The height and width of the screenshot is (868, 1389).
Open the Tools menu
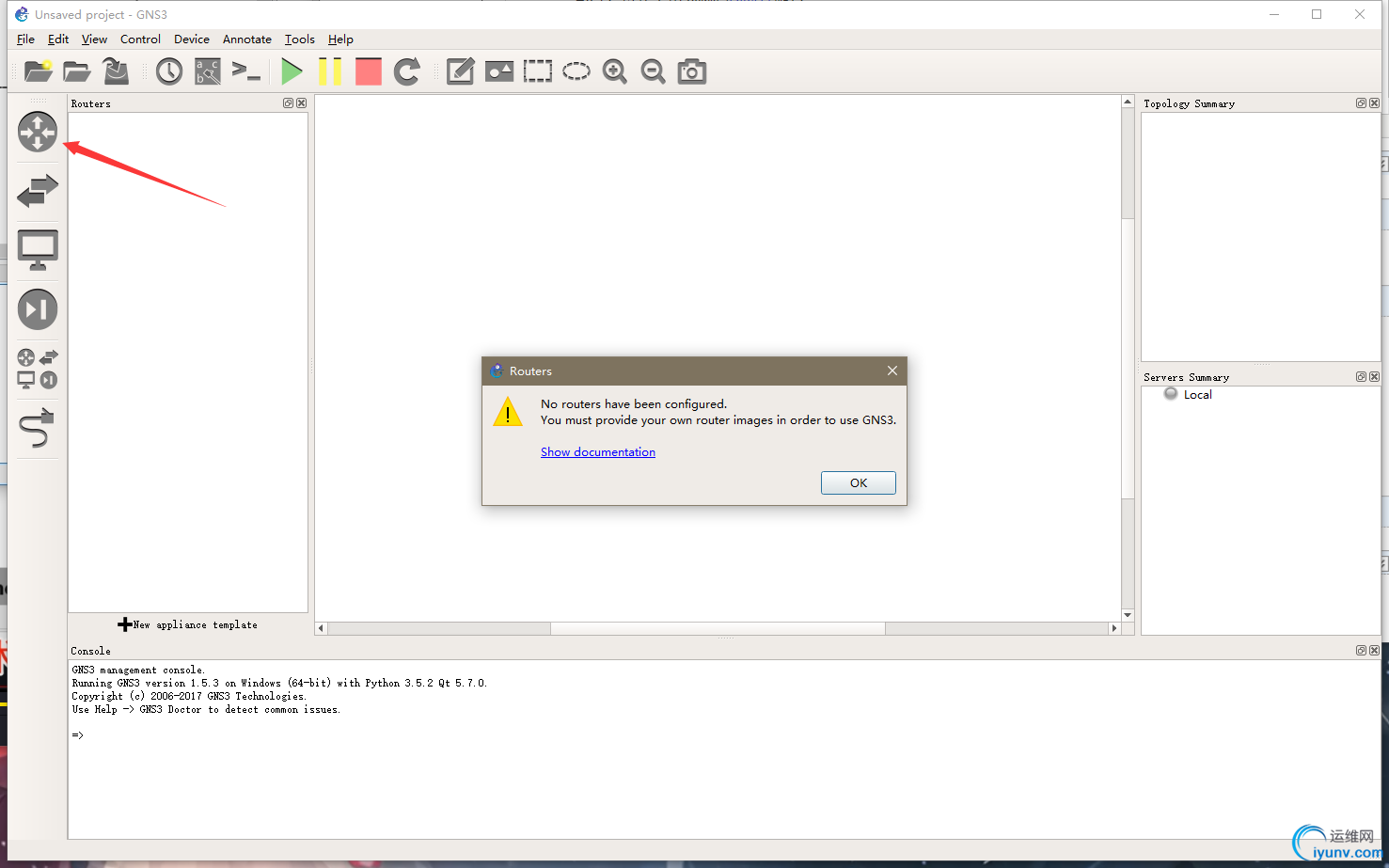click(x=300, y=39)
